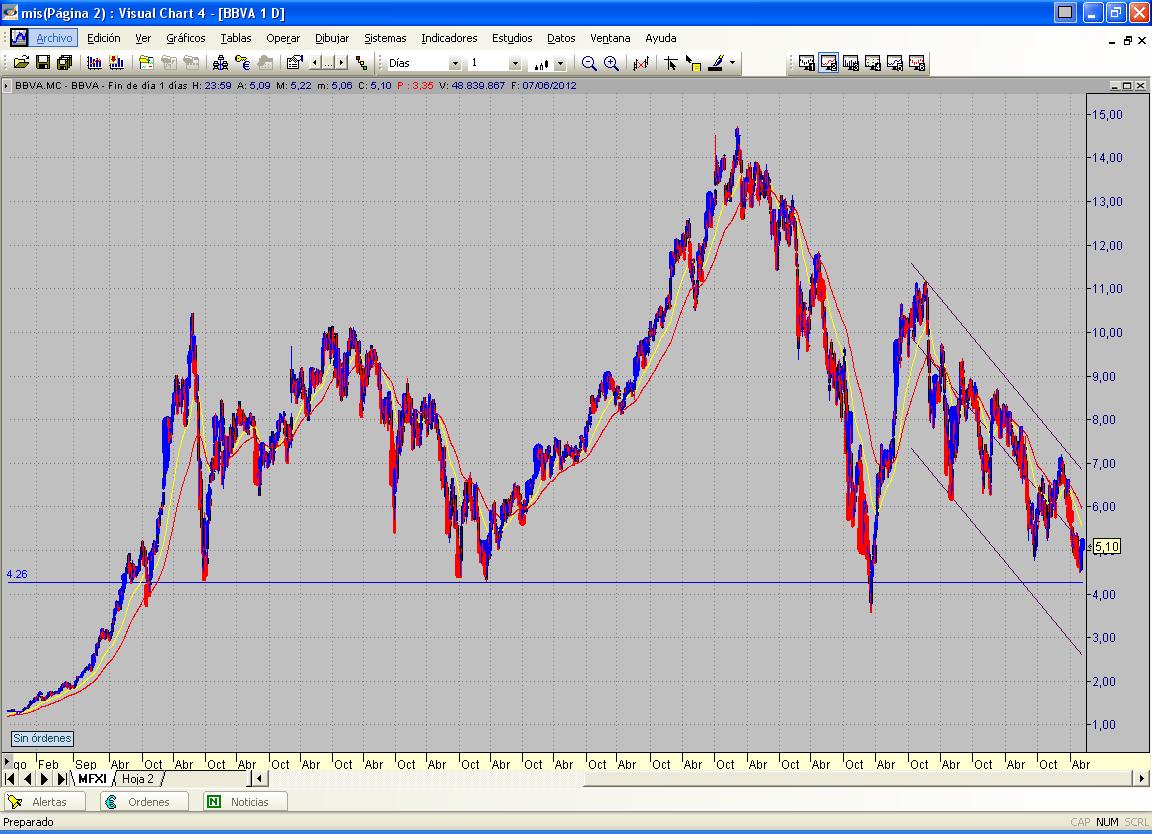
Task: Click the time axis scroll arrow left of Feb
Action: click(x=7, y=761)
